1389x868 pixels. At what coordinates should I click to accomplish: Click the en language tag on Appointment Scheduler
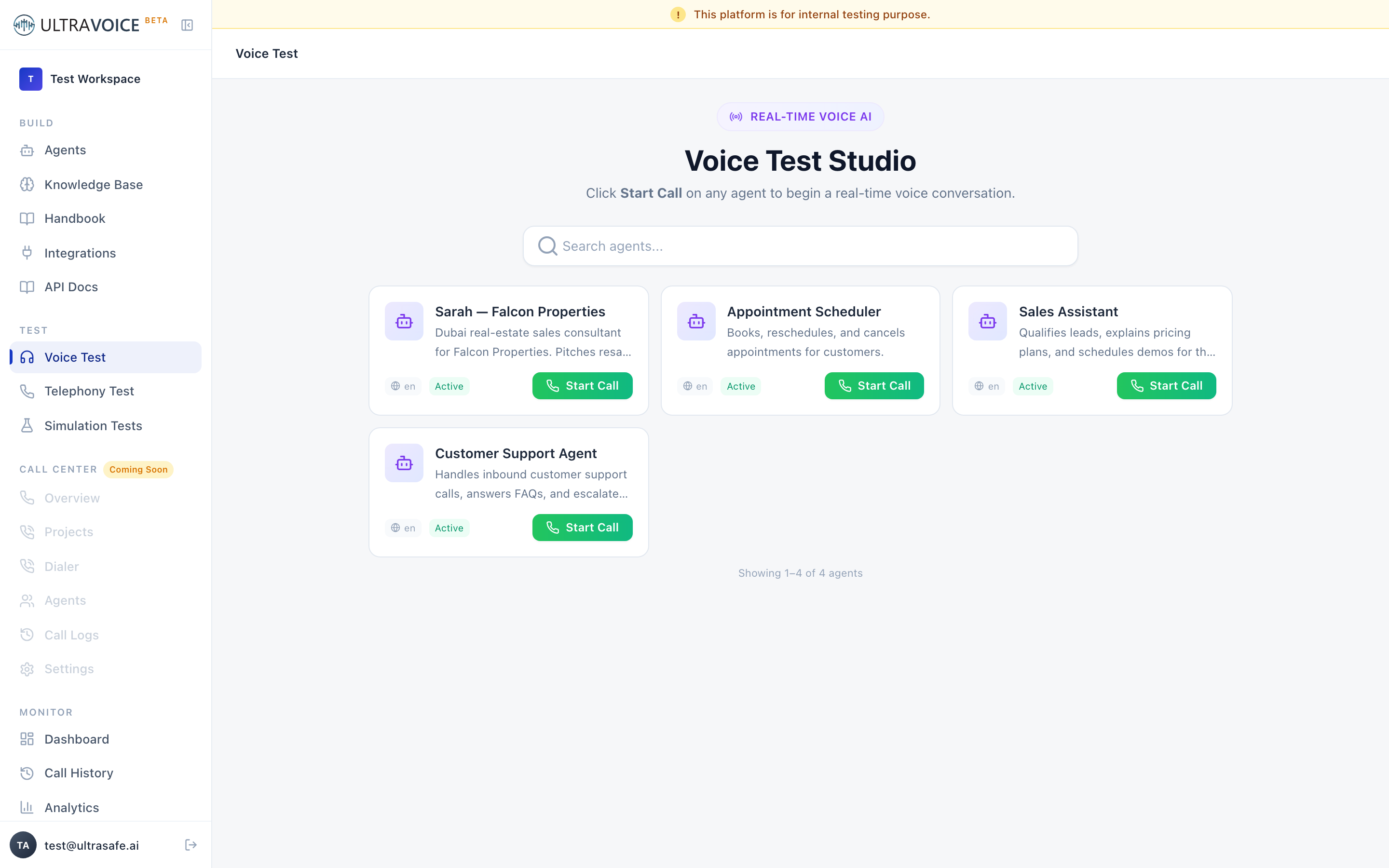[695, 386]
